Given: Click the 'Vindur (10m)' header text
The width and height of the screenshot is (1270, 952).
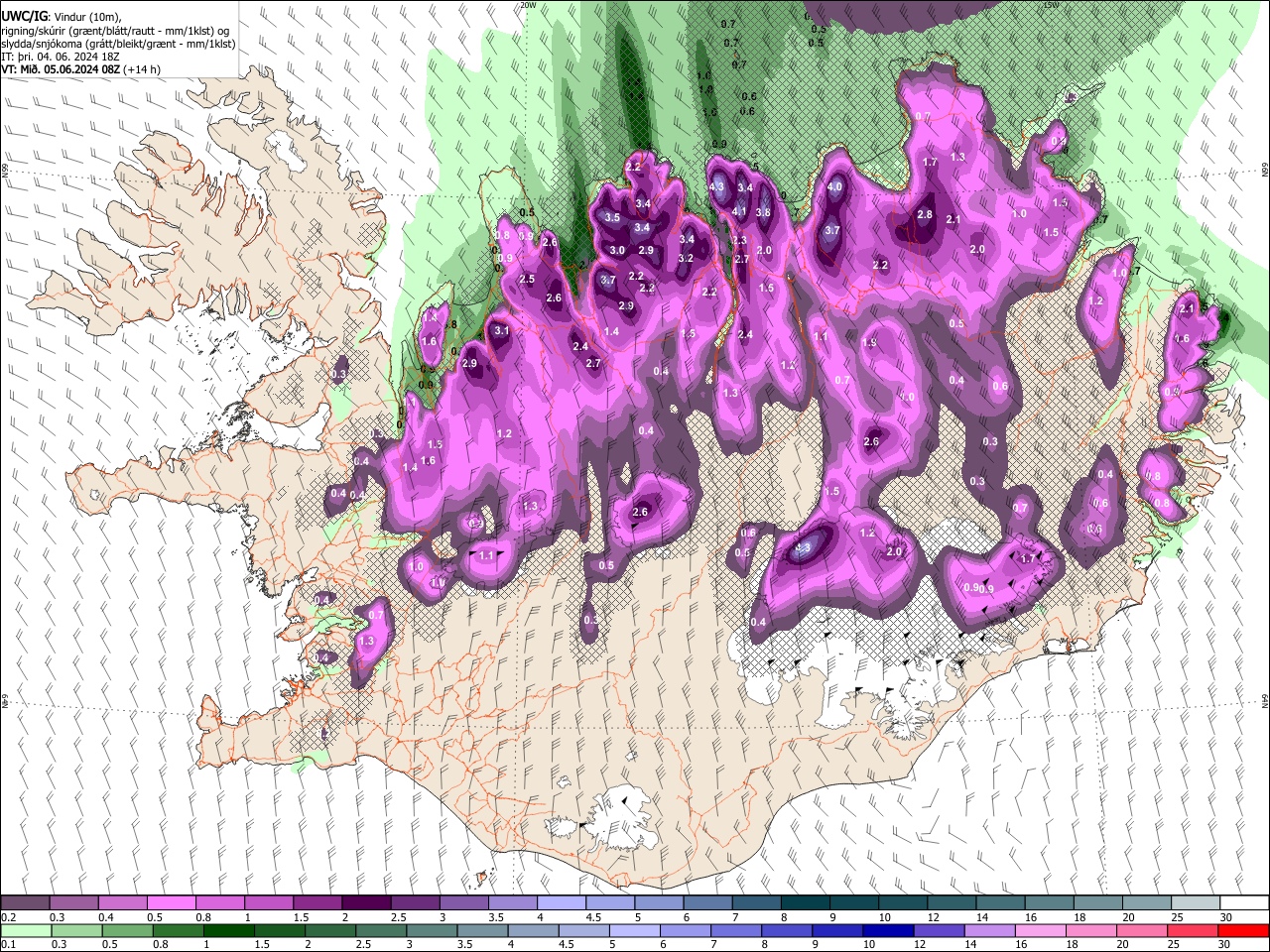Looking at the screenshot, I should pyautogui.click(x=85, y=17).
